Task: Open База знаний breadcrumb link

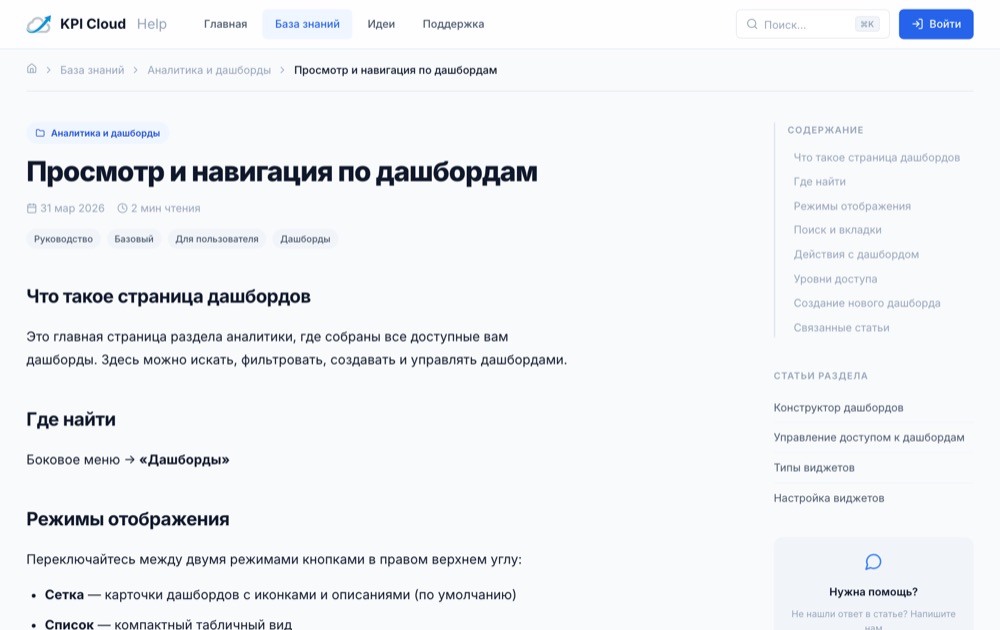Action: point(92,70)
